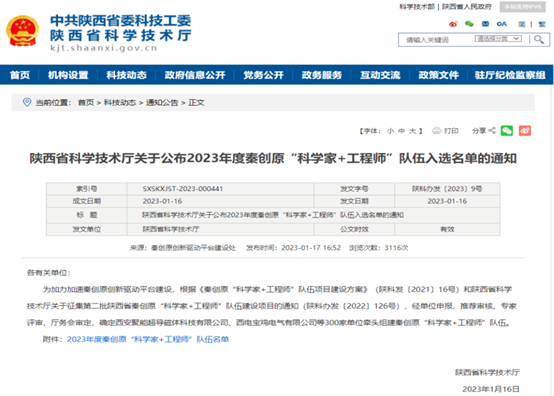Open the 科技动态 navigation menu

click(126, 75)
